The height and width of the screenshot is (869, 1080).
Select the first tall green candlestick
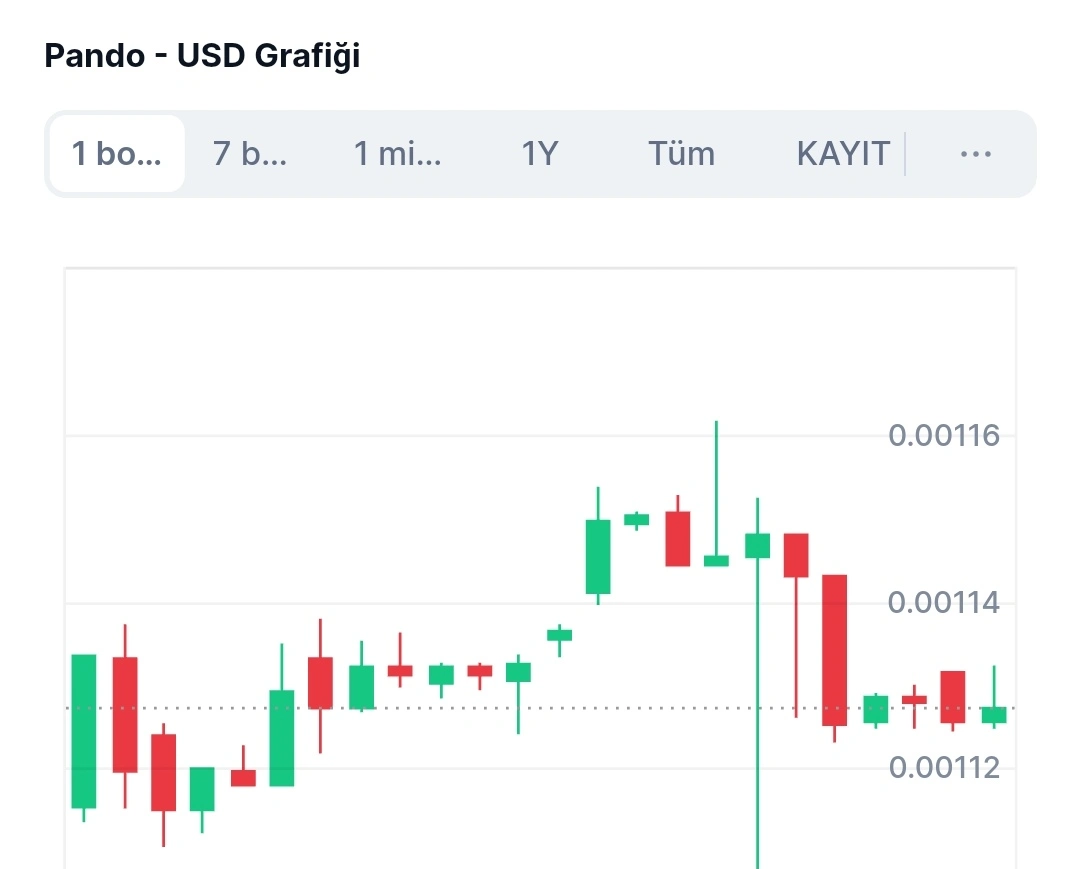point(84,730)
